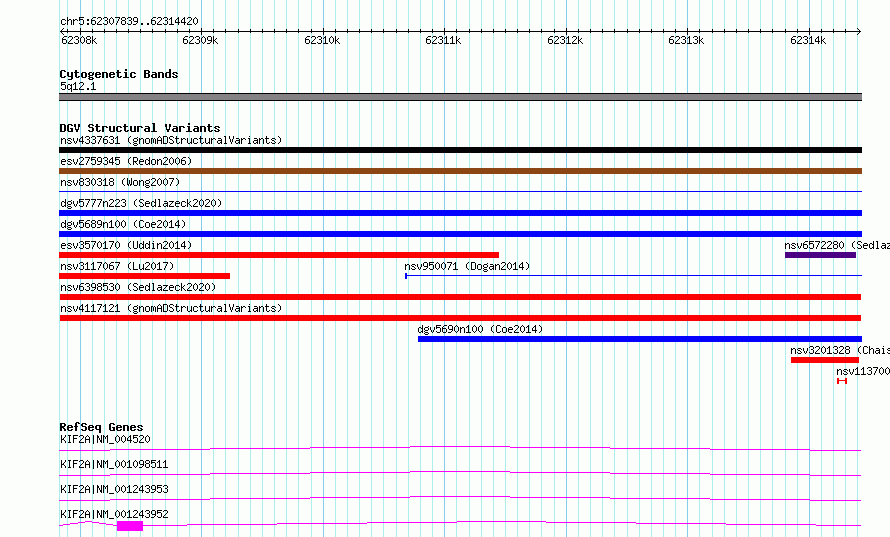Open transcript label KIF2A|NM_004520

105,439
